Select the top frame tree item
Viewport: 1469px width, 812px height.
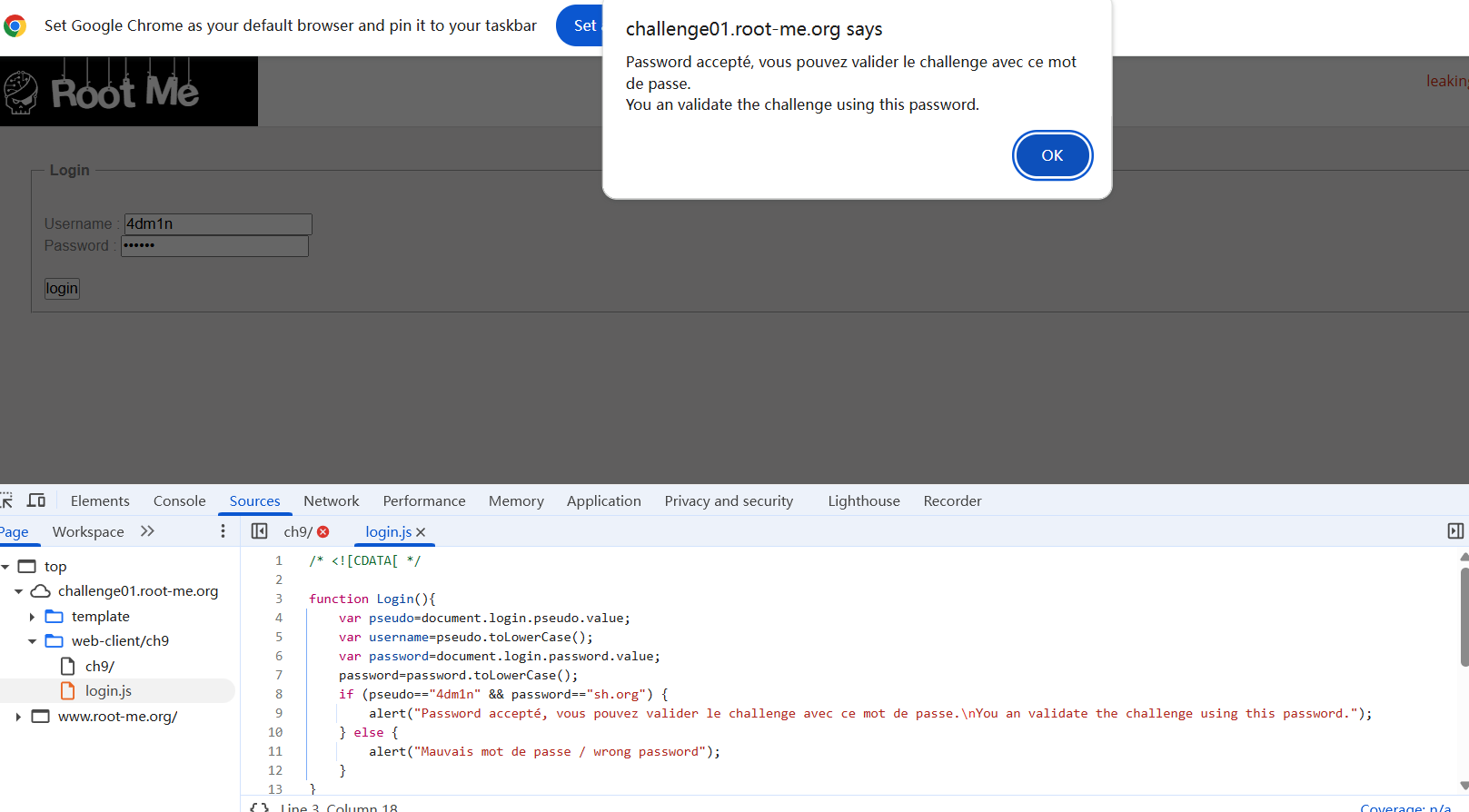click(x=55, y=566)
